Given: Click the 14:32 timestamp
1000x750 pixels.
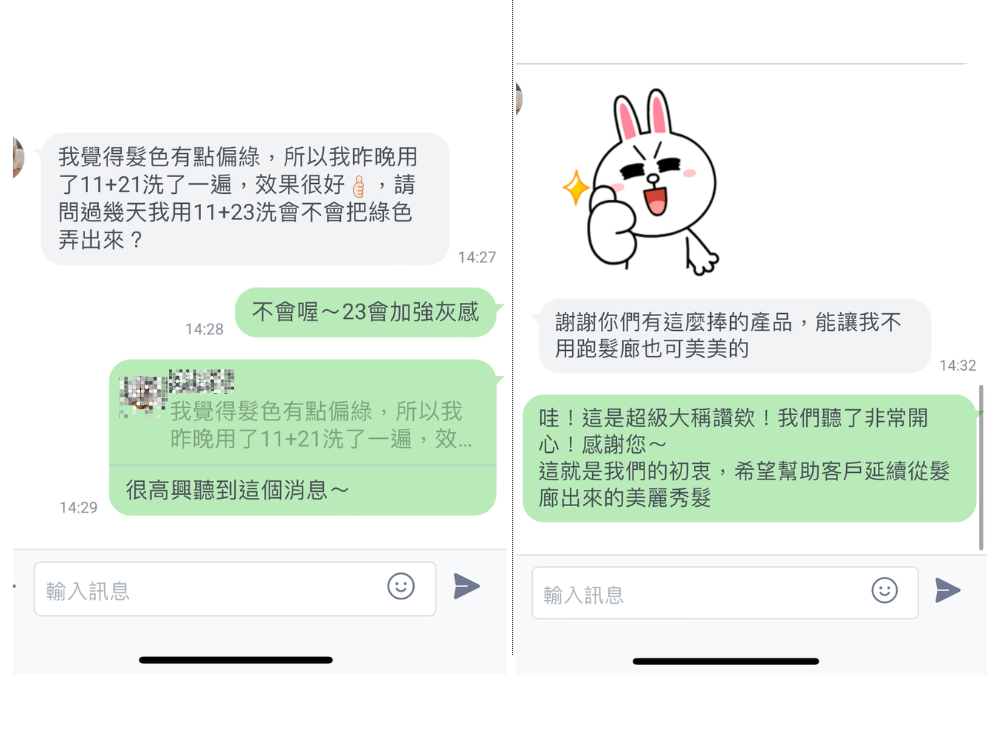Looking at the screenshot, I should pyautogui.click(x=957, y=365).
